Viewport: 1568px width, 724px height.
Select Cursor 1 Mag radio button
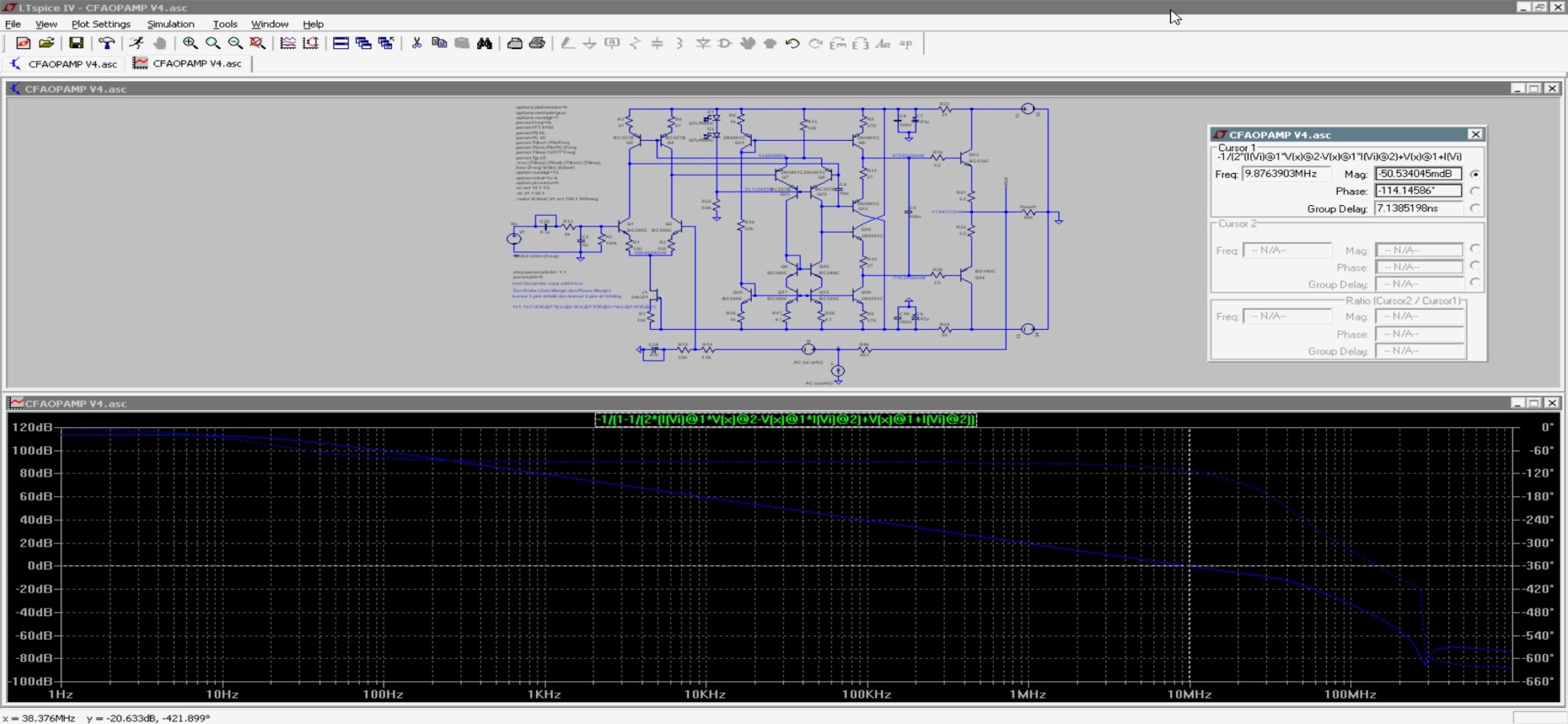[x=1475, y=174]
